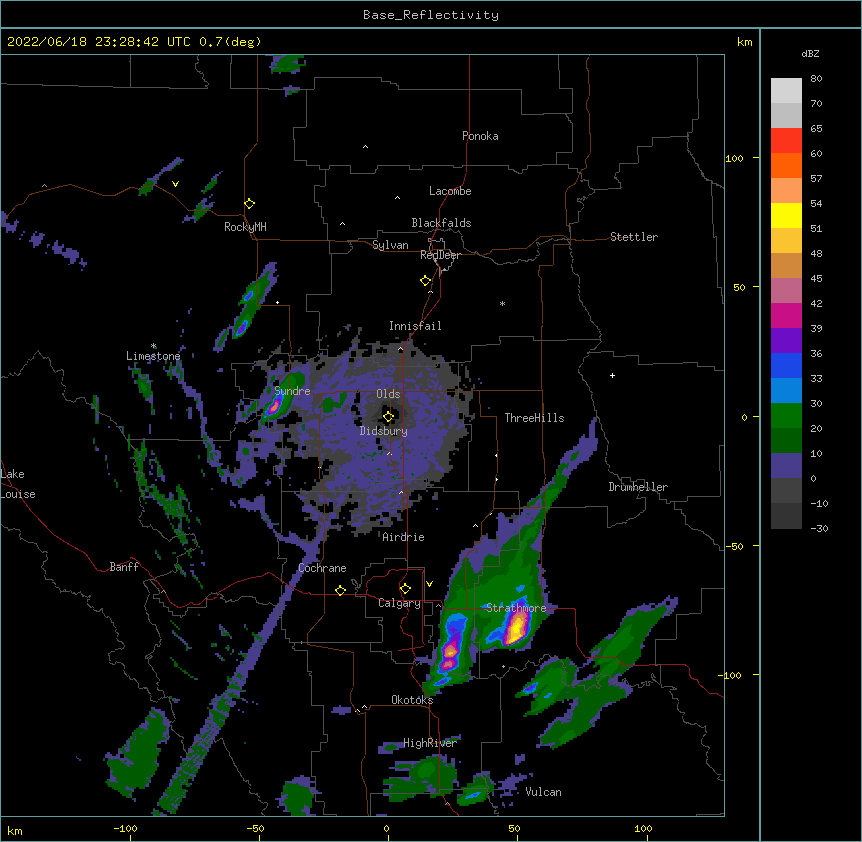
Task: Click the Strathmore label
Action: [516, 608]
